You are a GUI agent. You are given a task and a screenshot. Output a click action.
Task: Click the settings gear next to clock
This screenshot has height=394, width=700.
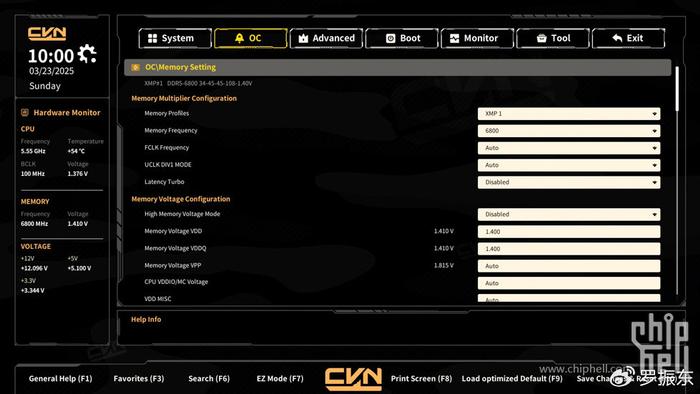tap(87, 54)
